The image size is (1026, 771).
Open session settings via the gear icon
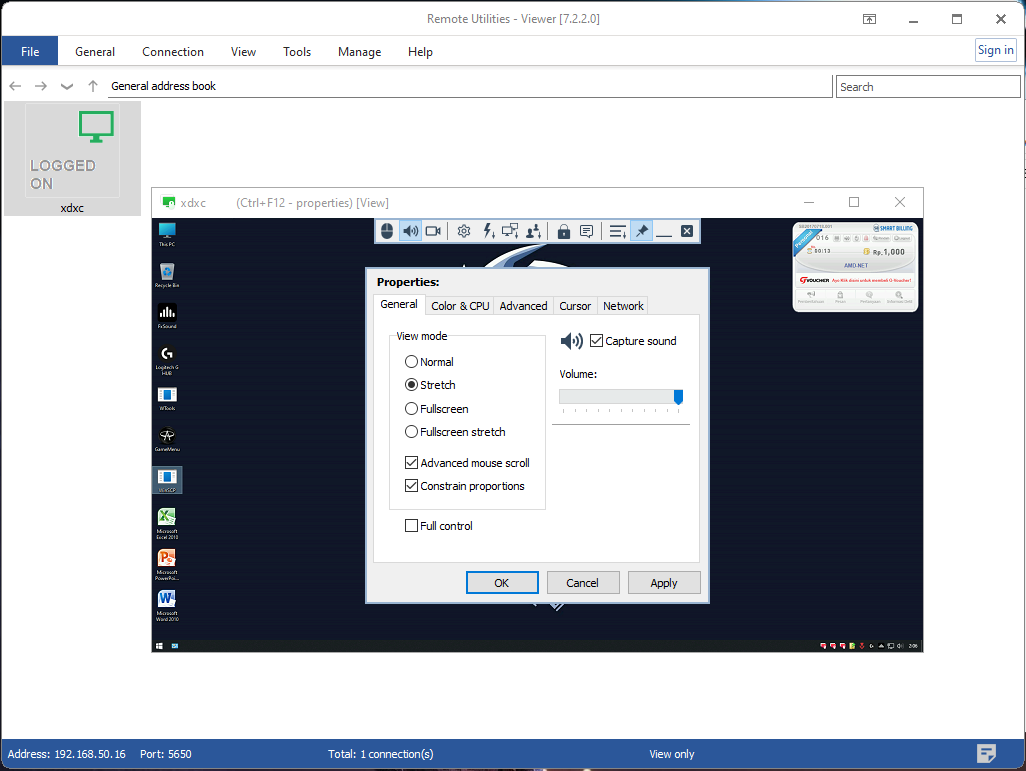pos(464,231)
